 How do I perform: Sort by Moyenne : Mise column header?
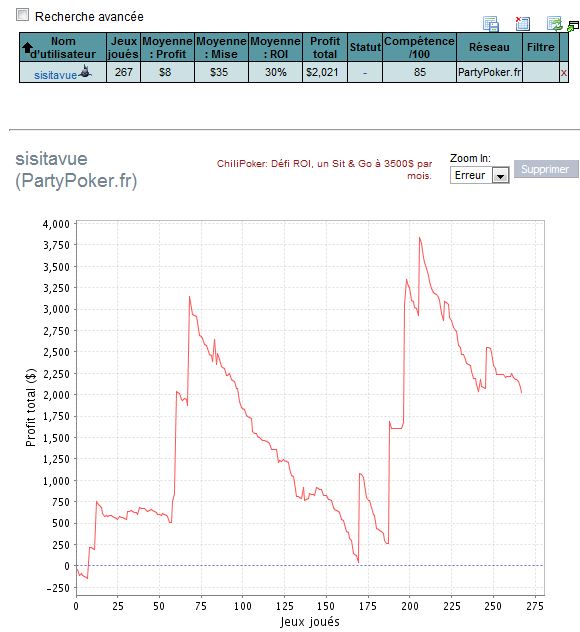[x=221, y=47]
